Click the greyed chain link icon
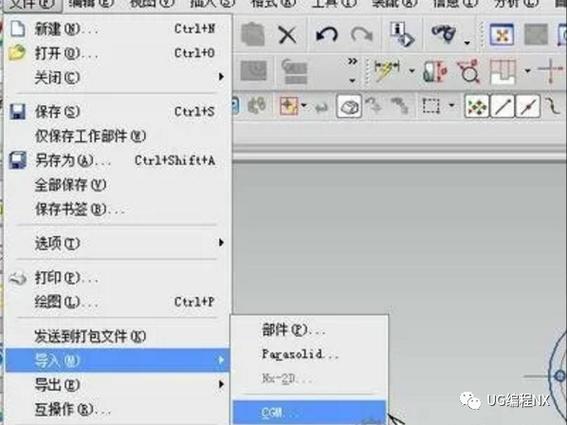The height and width of the screenshot is (425, 567). [400, 105]
